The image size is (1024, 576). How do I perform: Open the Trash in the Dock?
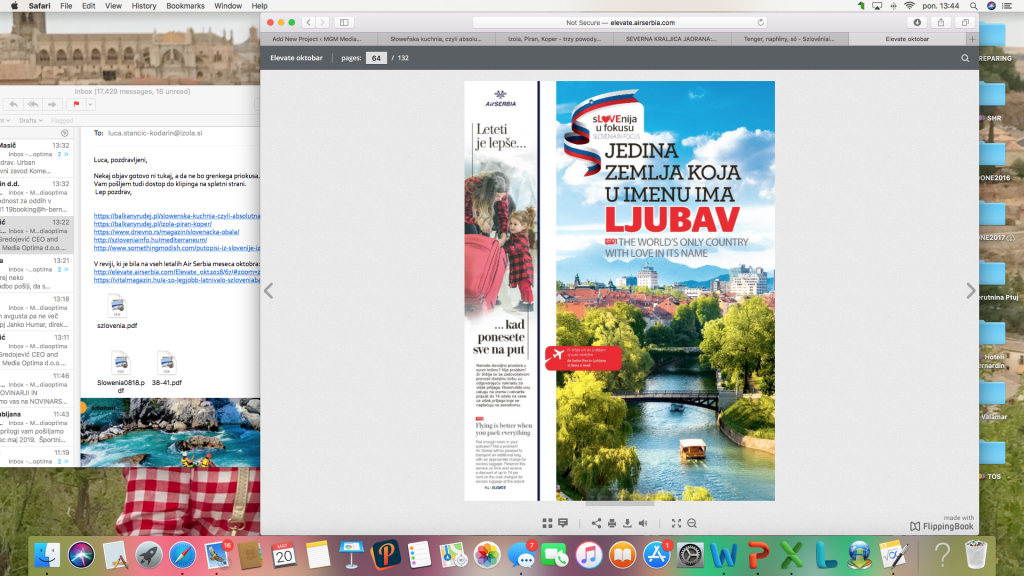pos(976,556)
